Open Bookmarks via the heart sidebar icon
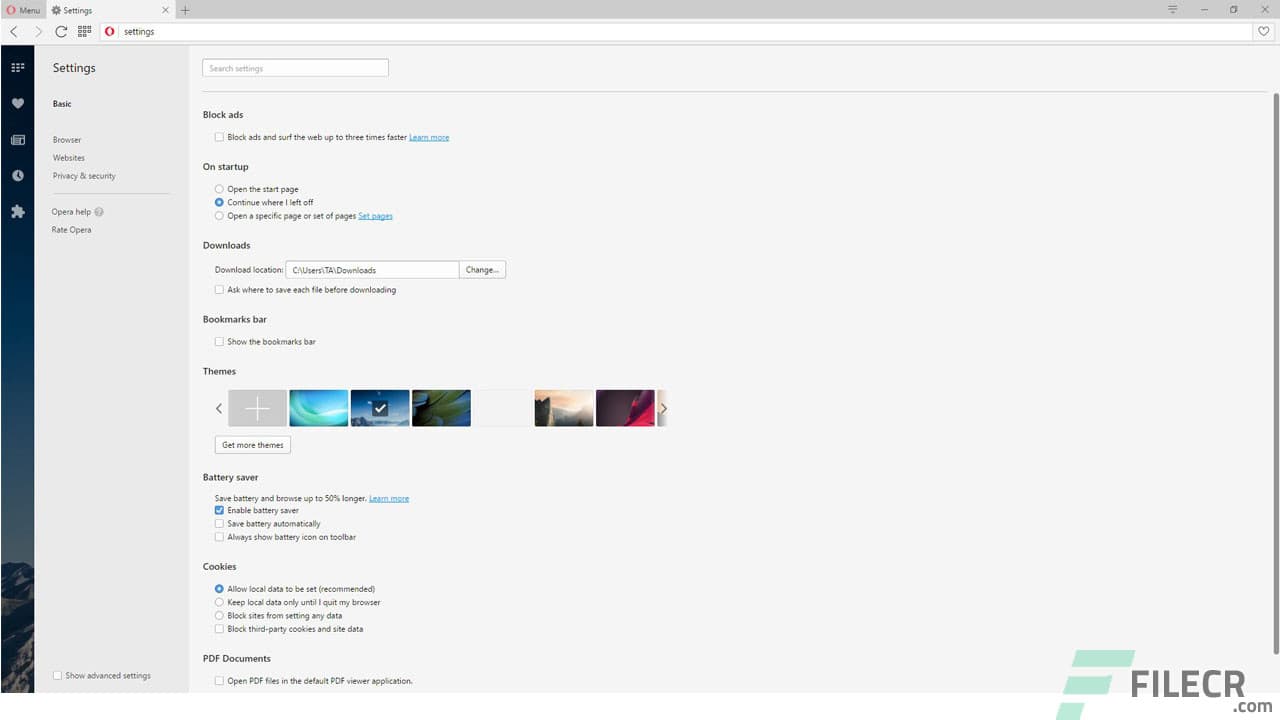The width and height of the screenshot is (1280, 720). pos(17,103)
